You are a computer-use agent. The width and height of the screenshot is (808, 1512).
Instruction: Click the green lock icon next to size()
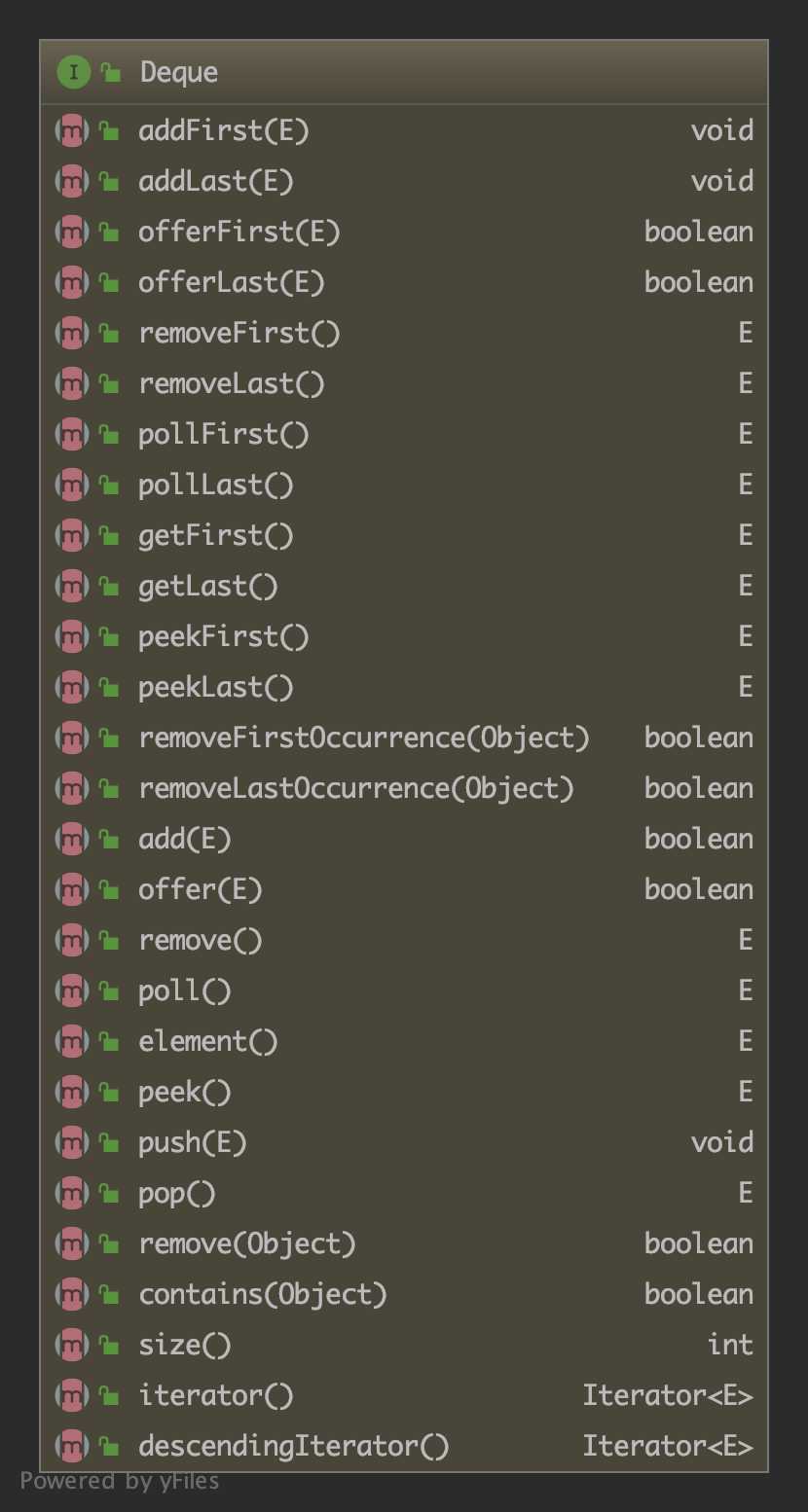pos(110,1346)
